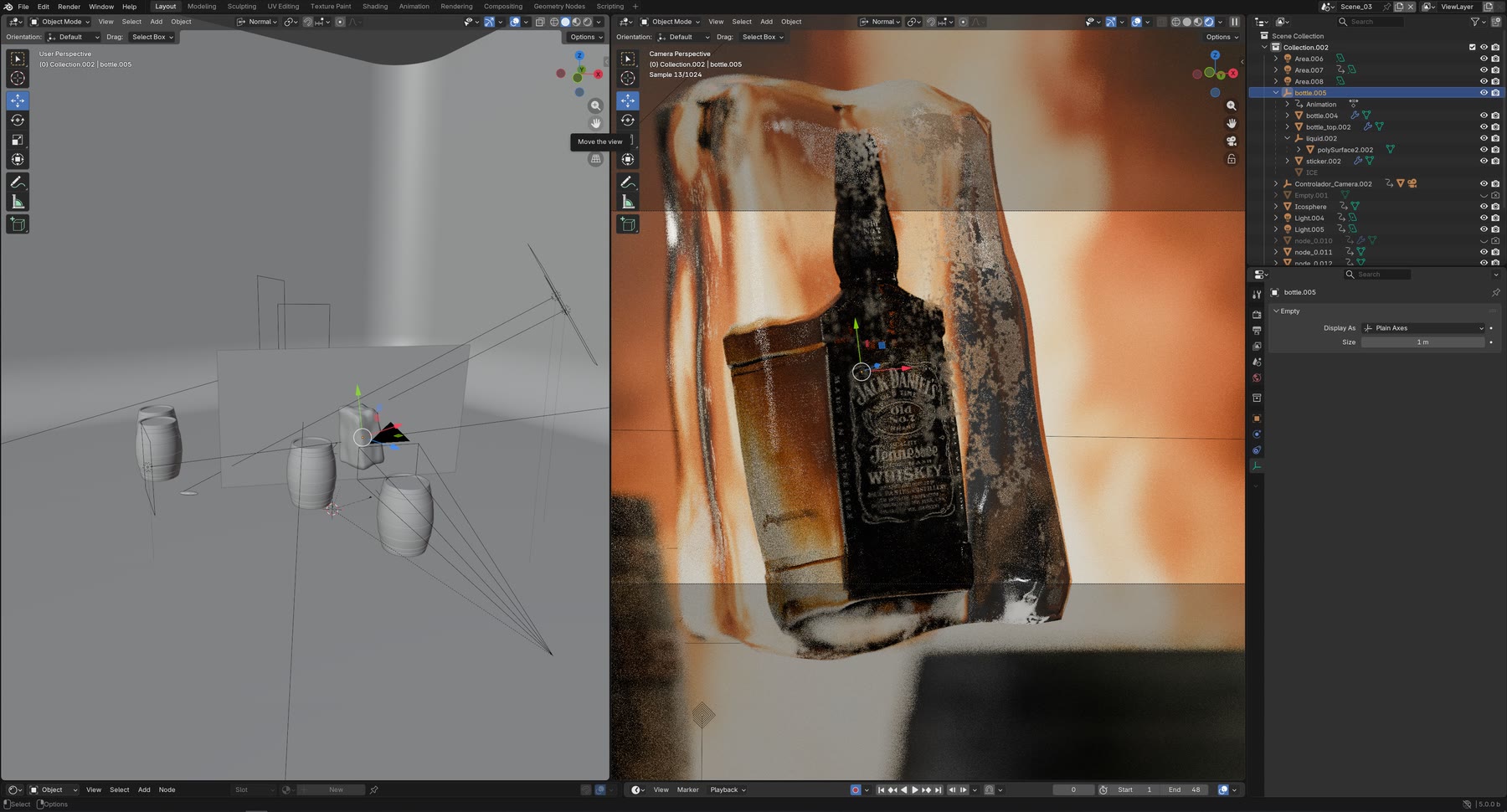
Task: Disable Light.004 in renders via camera icon
Action: point(1495,218)
